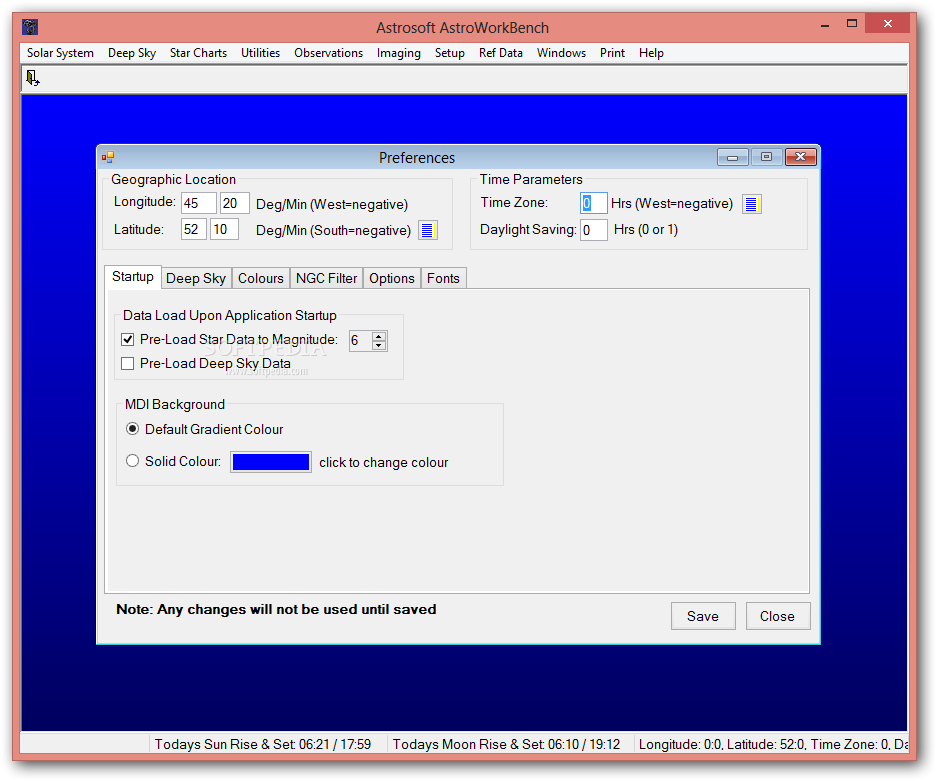Open the Print menu
937x781 pixels.
coord(613,53)
